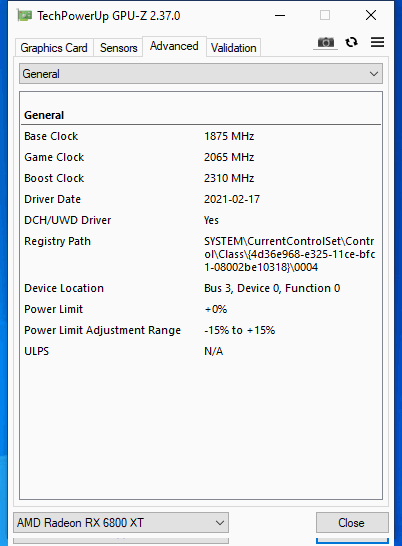Click the GPU-Z app icon in title bar
The height and width of the screenshot is (546, 402).
click(24, 16)
